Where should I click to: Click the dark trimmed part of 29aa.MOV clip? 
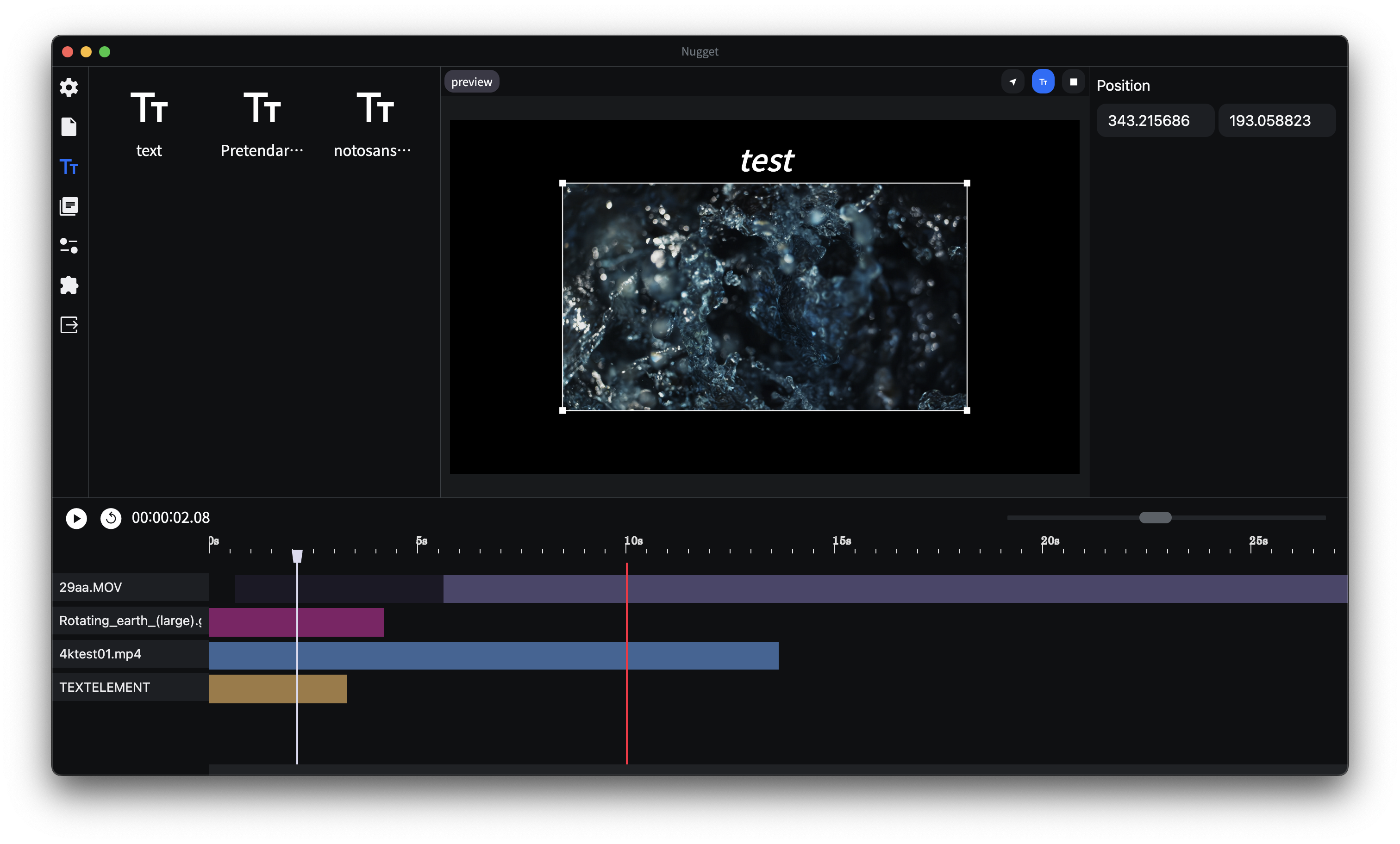tap(339, 589)
